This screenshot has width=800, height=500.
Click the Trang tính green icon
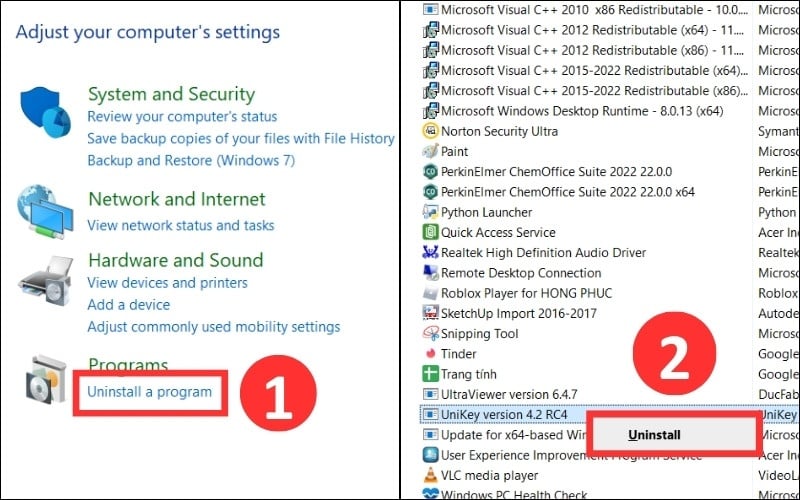coord(430,374)
